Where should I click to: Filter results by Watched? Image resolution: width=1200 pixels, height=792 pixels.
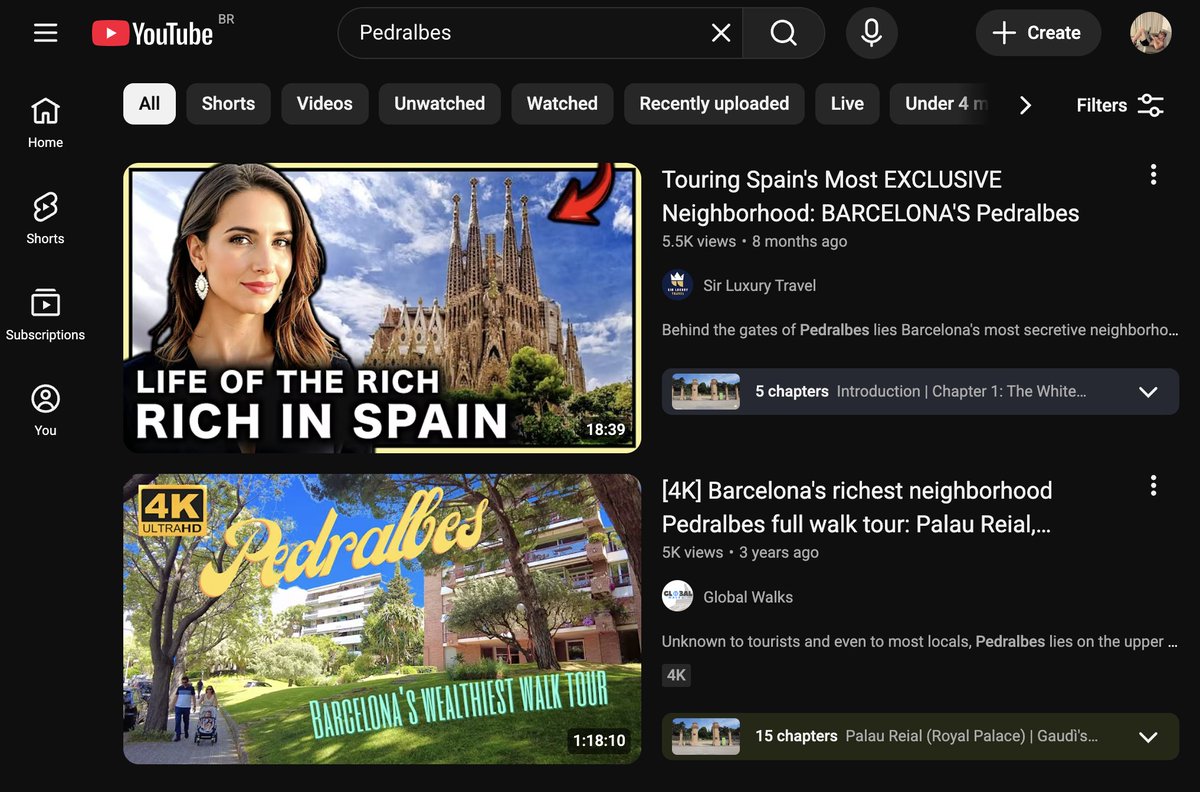(x=562, y=104)
